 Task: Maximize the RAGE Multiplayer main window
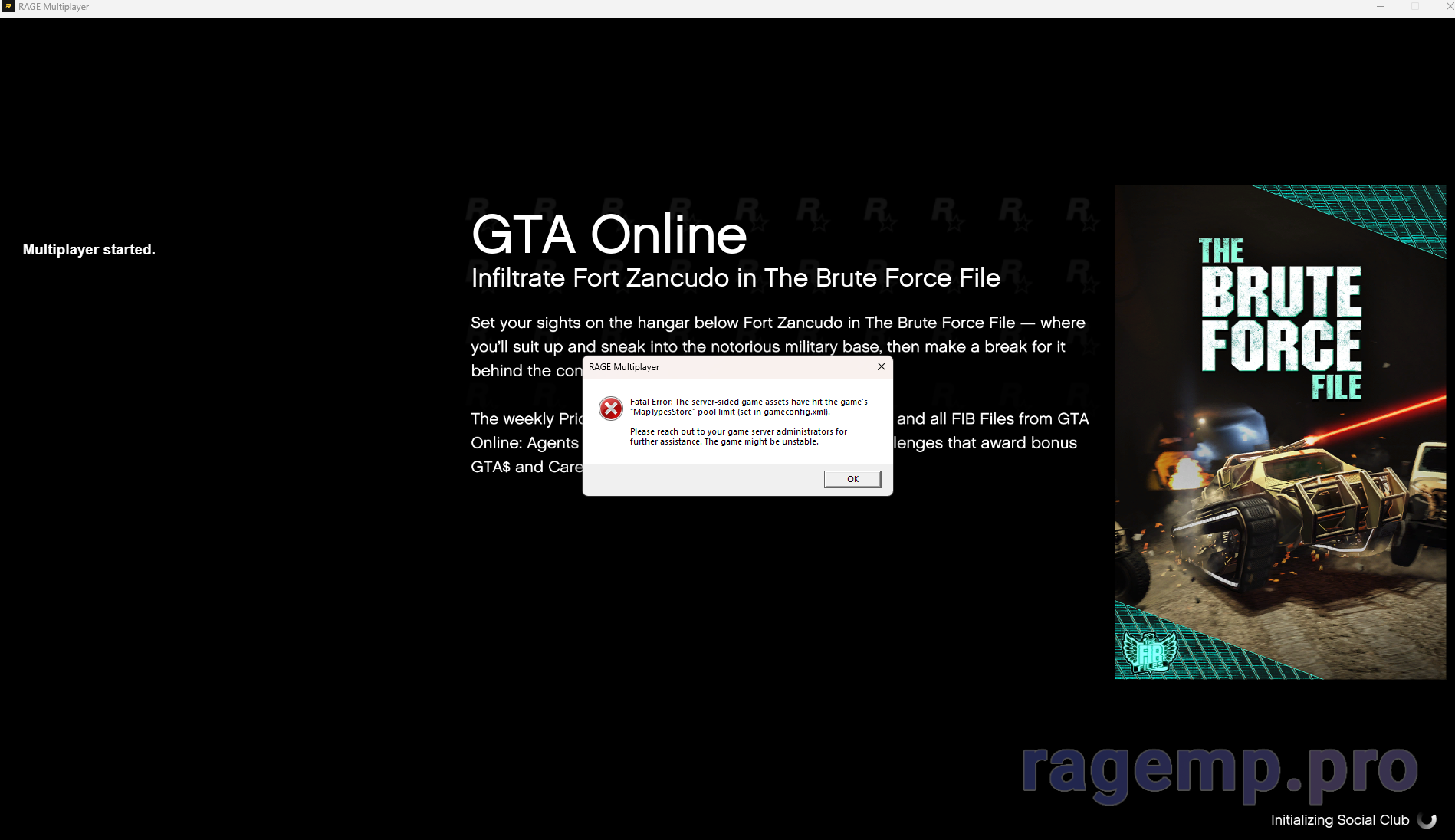[x=1414, y=7]
